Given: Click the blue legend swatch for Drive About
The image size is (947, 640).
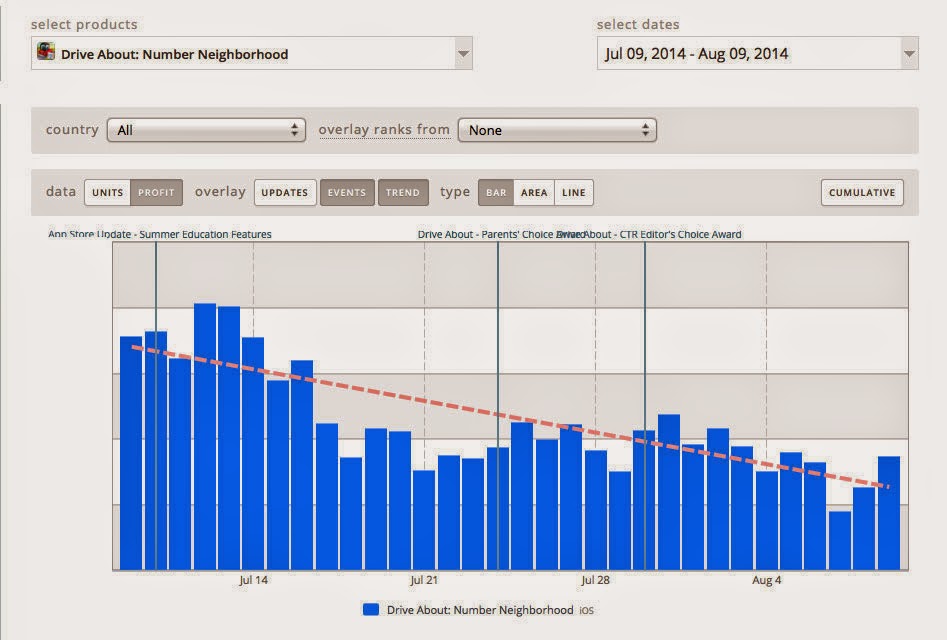Looking at the screenshot, I should pos(371,609).
